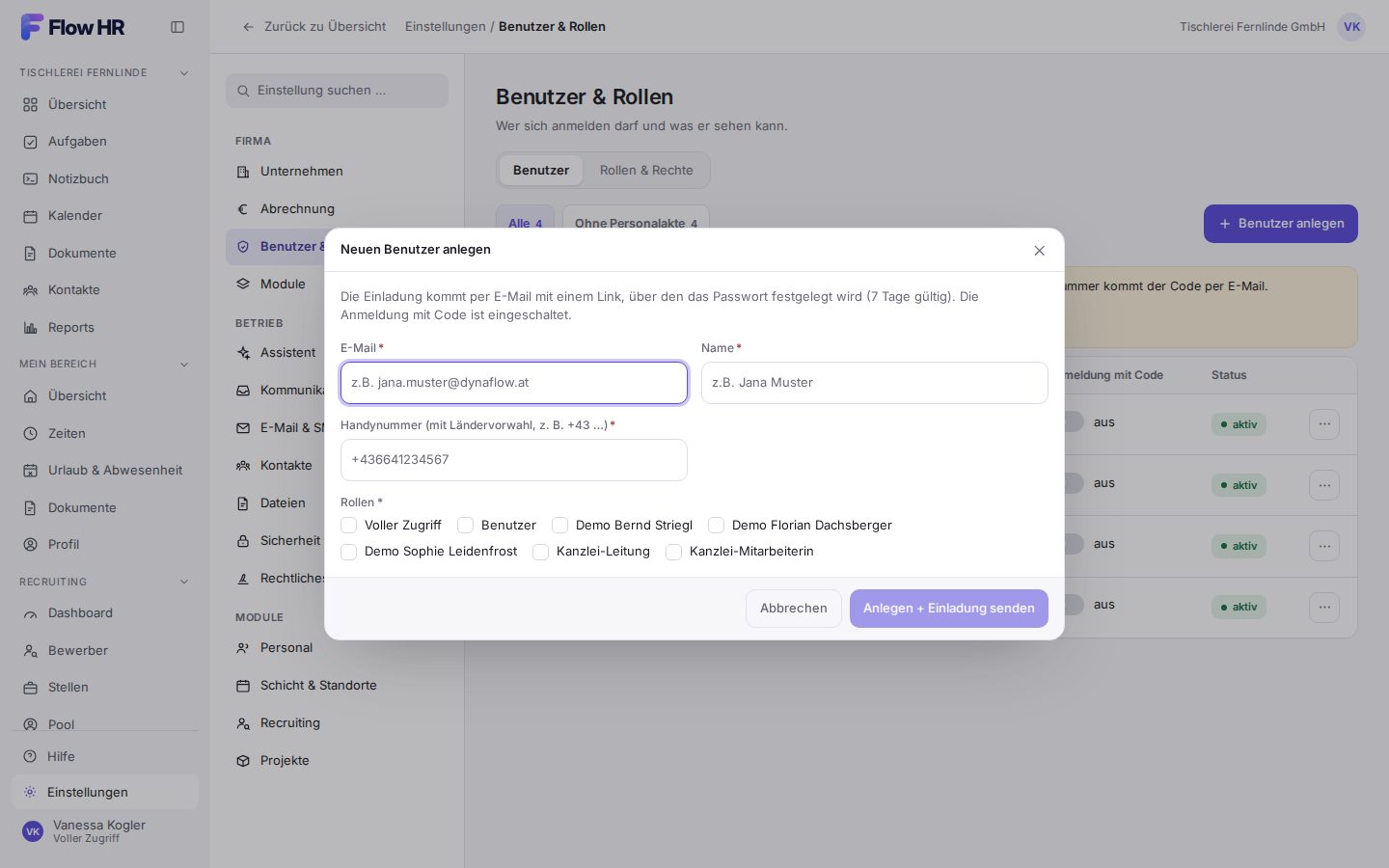Open the Zeiten clock icon
The width and height of the screenshot is (1389, 868).
[30, 434]
